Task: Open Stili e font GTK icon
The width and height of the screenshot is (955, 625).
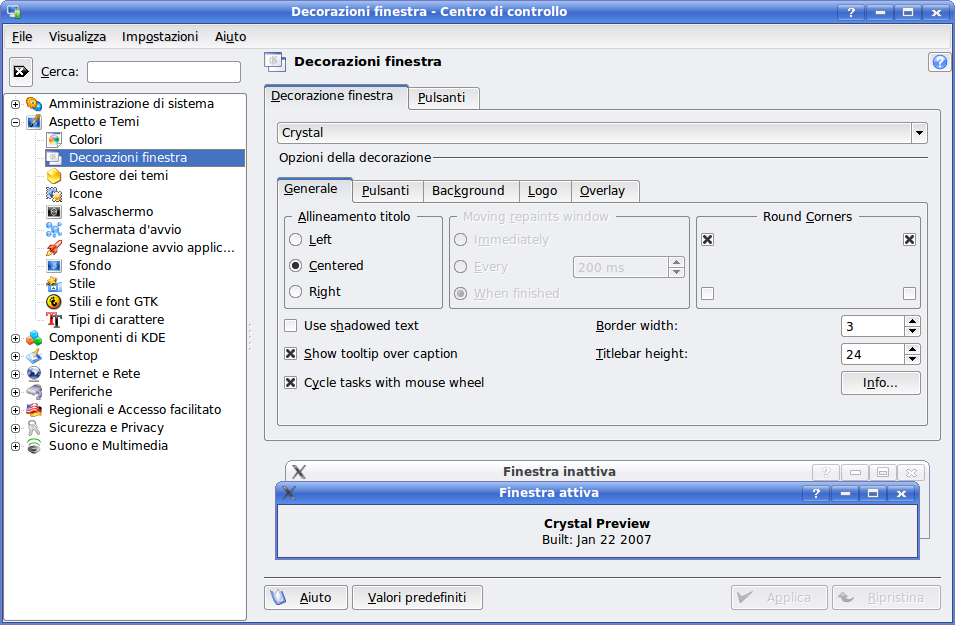Action: pos(54,302)
